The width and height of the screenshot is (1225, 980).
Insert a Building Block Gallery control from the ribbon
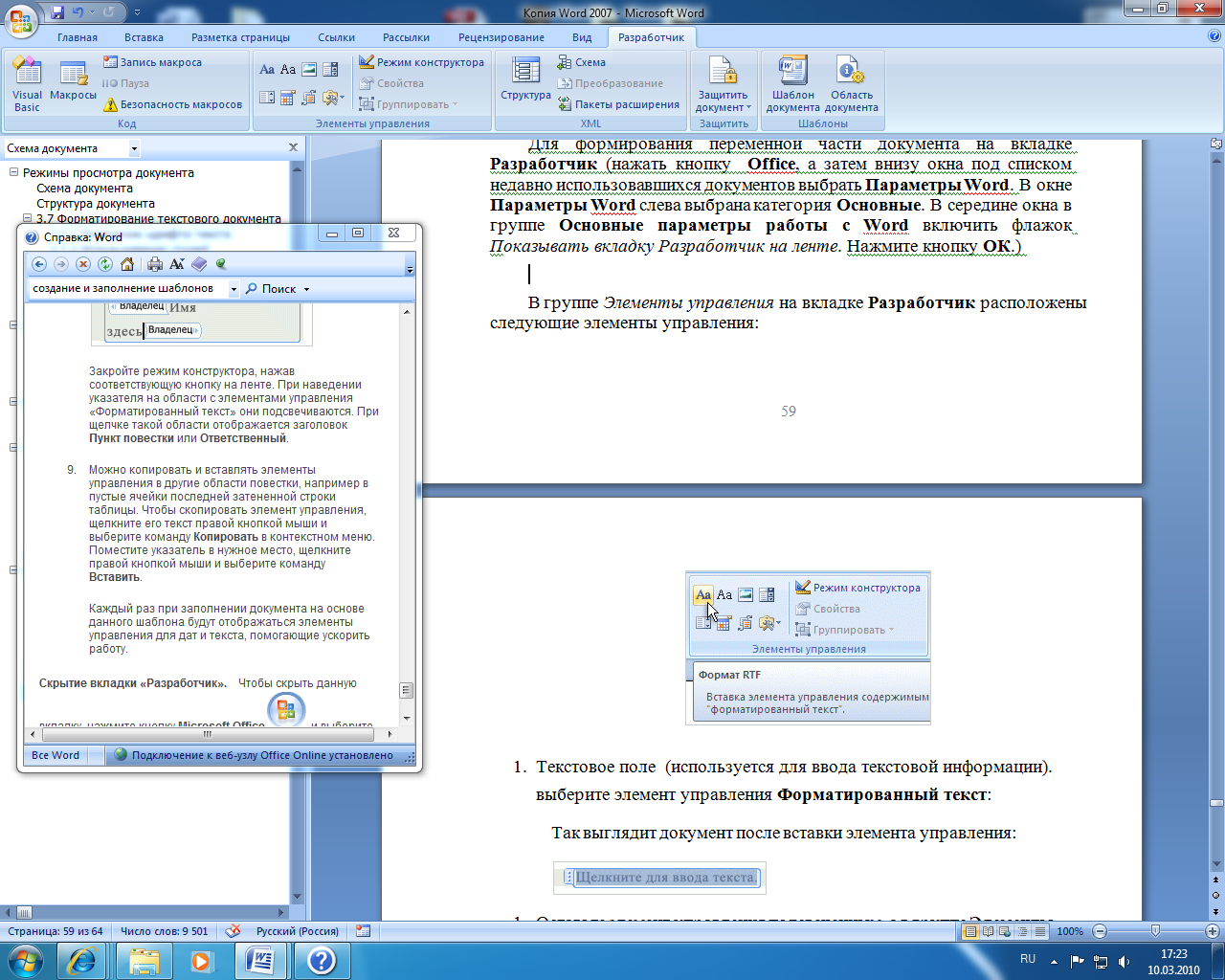[x=309, y=97]
